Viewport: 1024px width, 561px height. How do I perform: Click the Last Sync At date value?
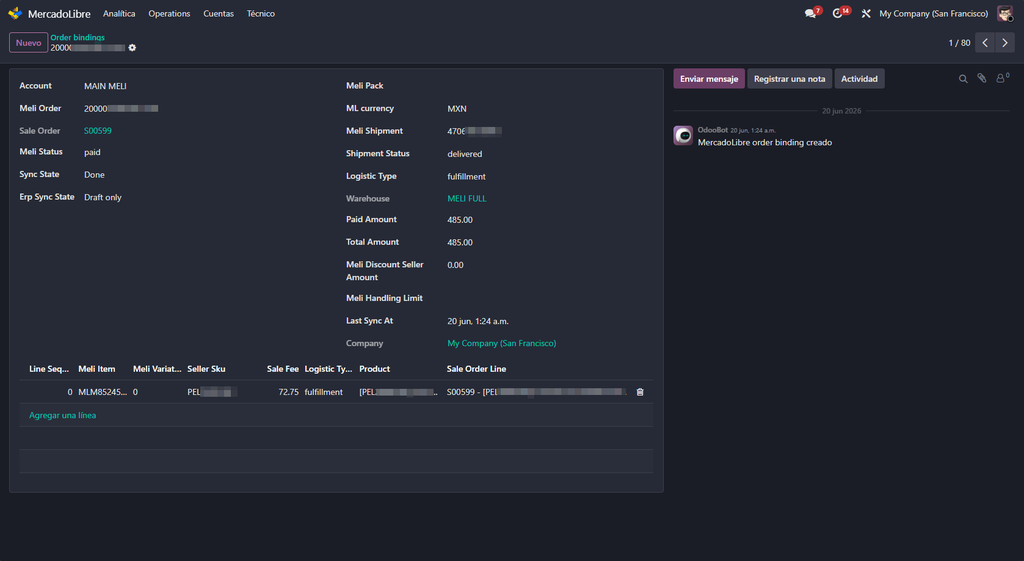(478, 321)
